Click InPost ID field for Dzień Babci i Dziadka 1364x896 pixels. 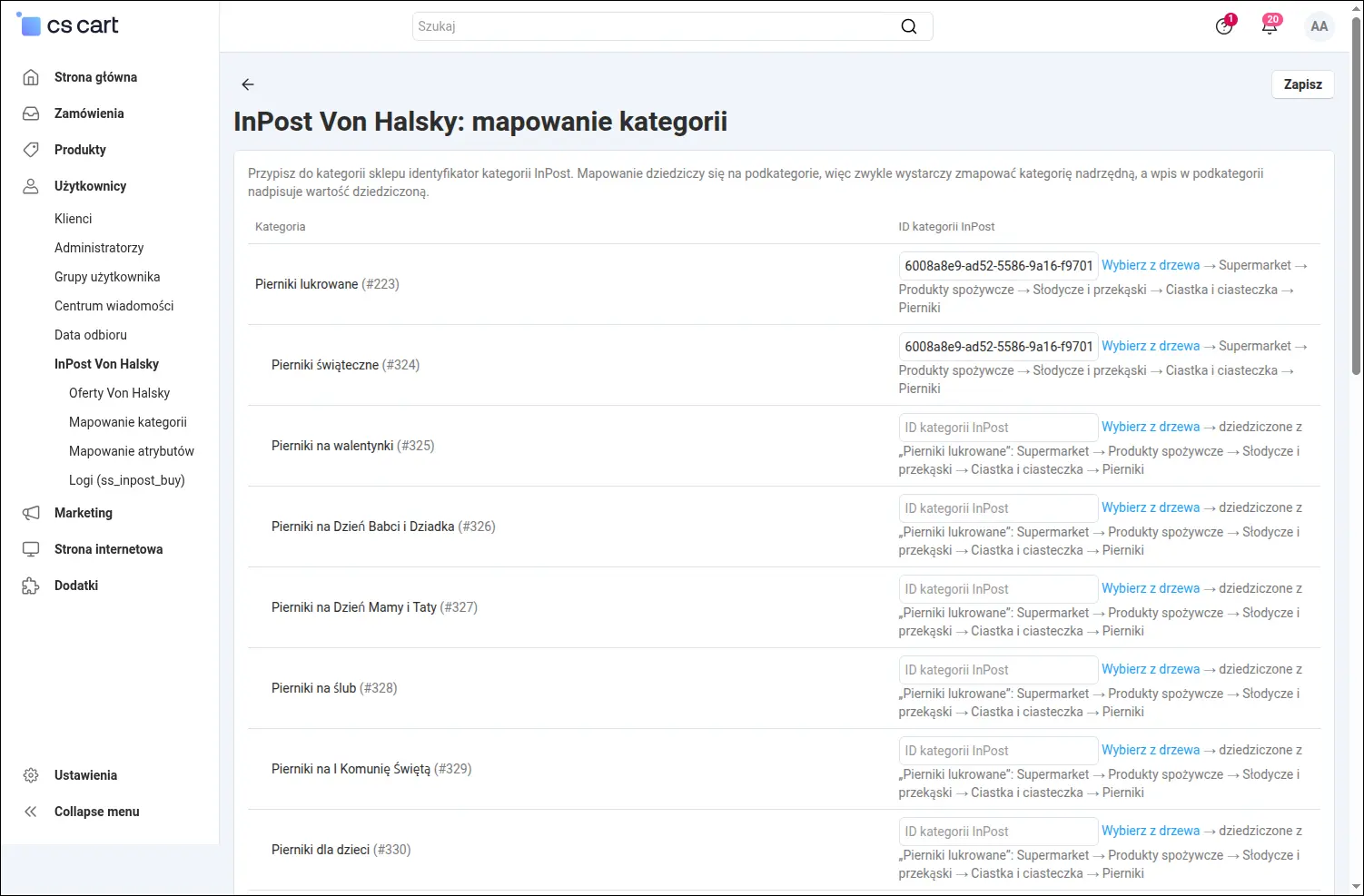999,508
